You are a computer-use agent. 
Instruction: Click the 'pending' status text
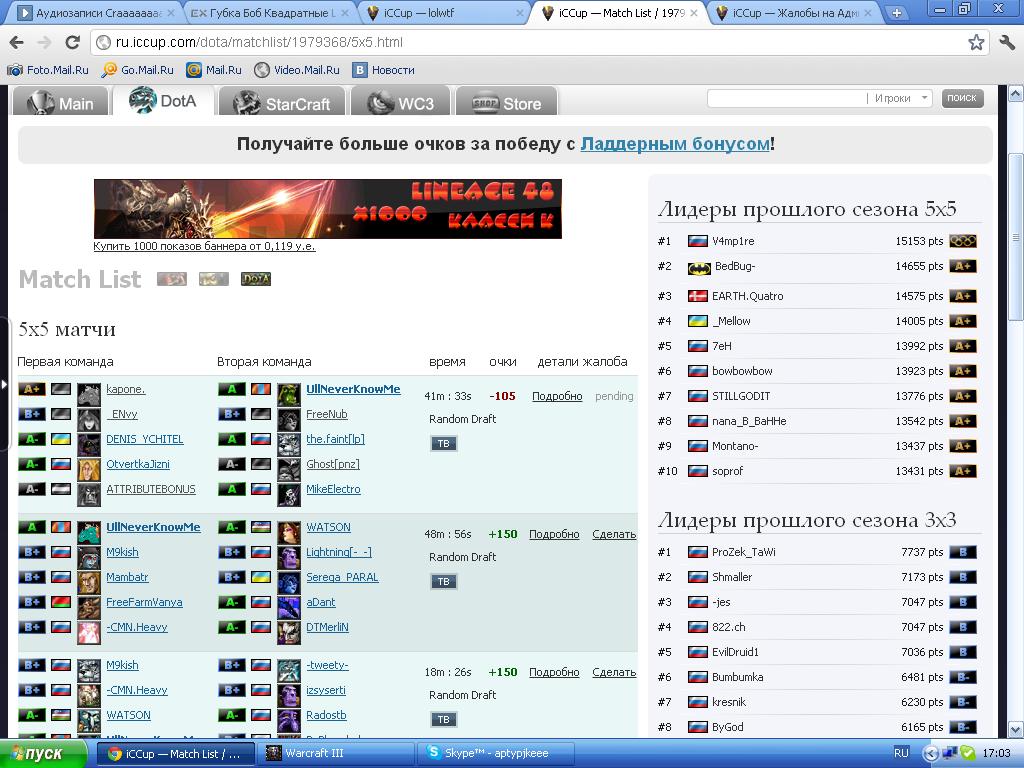(x=614, y=396)
